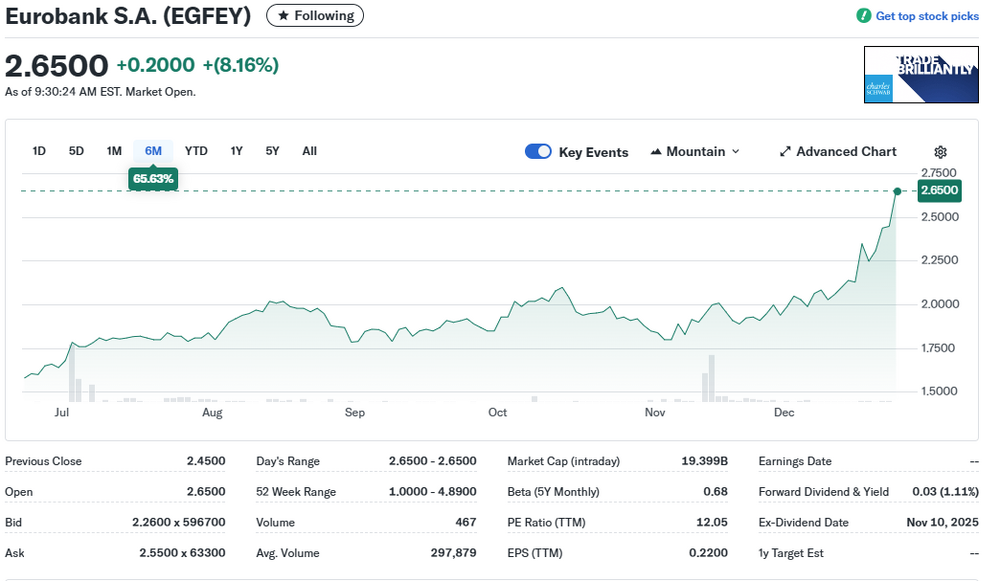Image resolution: width=1000 pixels, height=581 pixels.
Task: Click the Beta (5Y Monthly) label
Action: tap(554, 492)
